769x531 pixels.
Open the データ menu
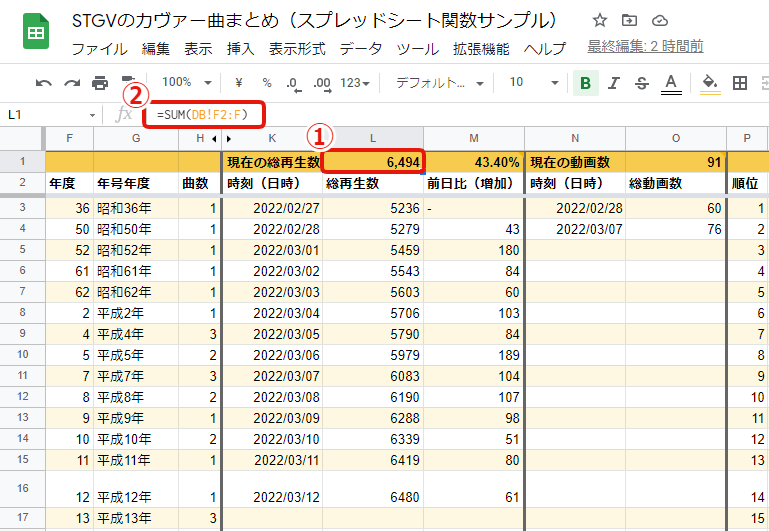tap(360, 48)
